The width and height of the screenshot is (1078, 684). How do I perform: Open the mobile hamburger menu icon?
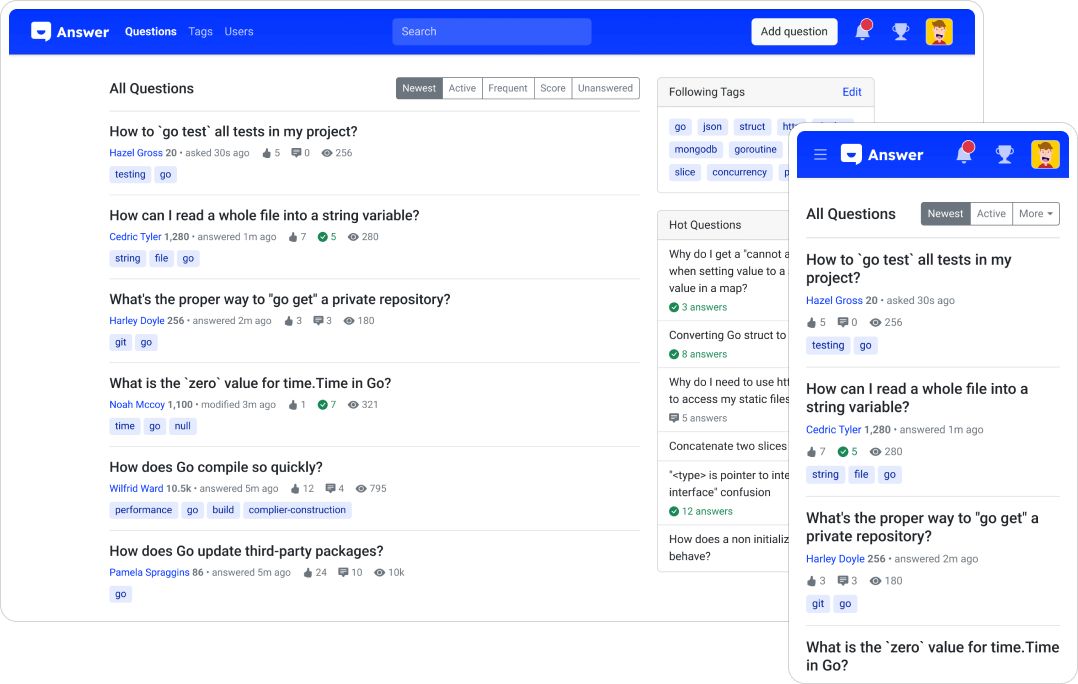820,155
